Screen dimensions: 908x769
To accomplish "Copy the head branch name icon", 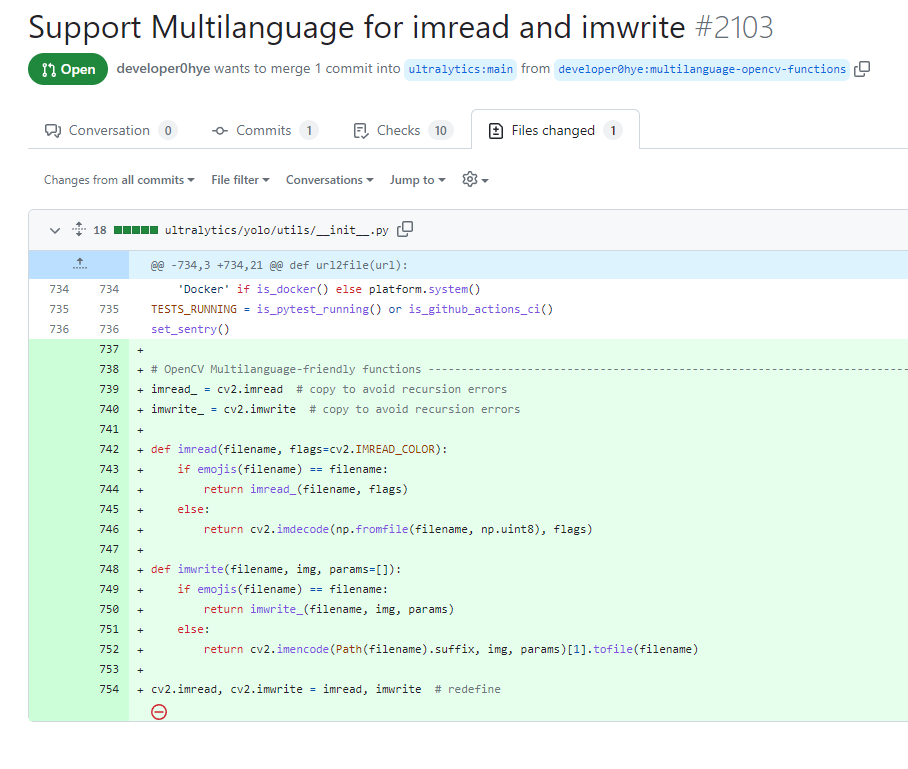I will point(862,69).
